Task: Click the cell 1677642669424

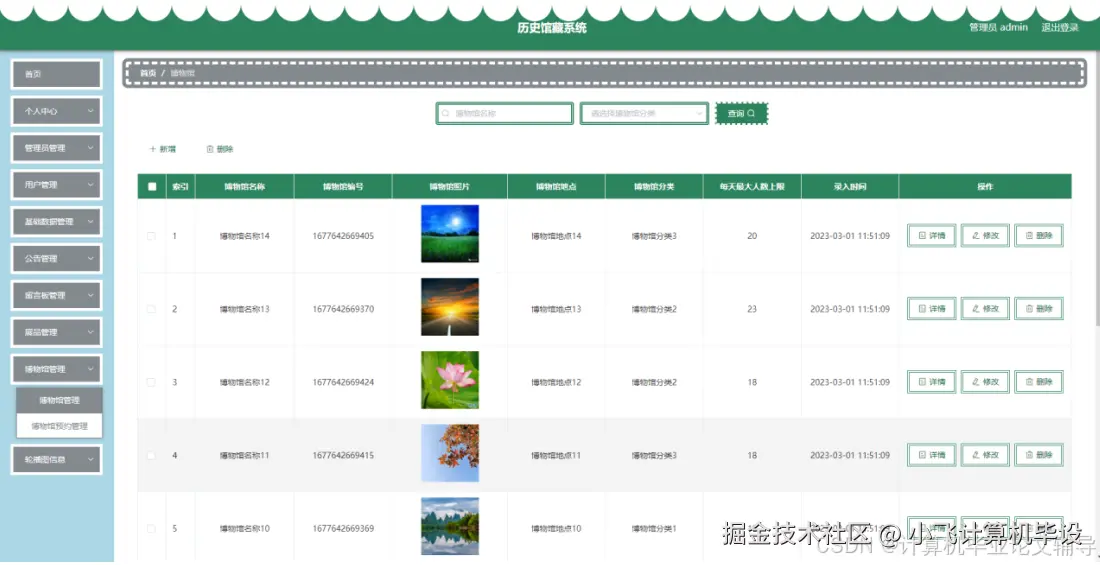Action: click(x=343, y=383)
